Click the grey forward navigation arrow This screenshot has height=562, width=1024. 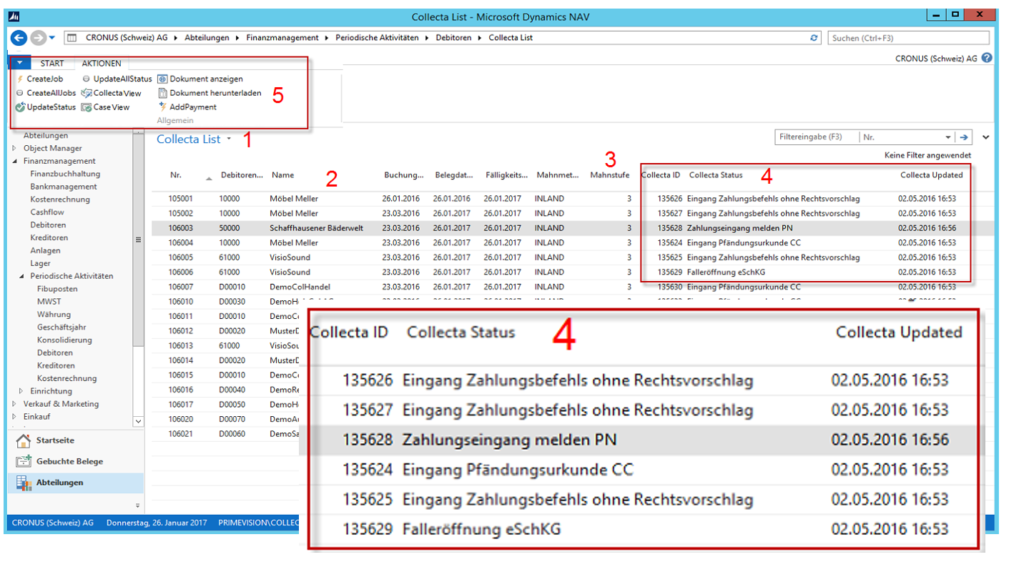[39, 38]
